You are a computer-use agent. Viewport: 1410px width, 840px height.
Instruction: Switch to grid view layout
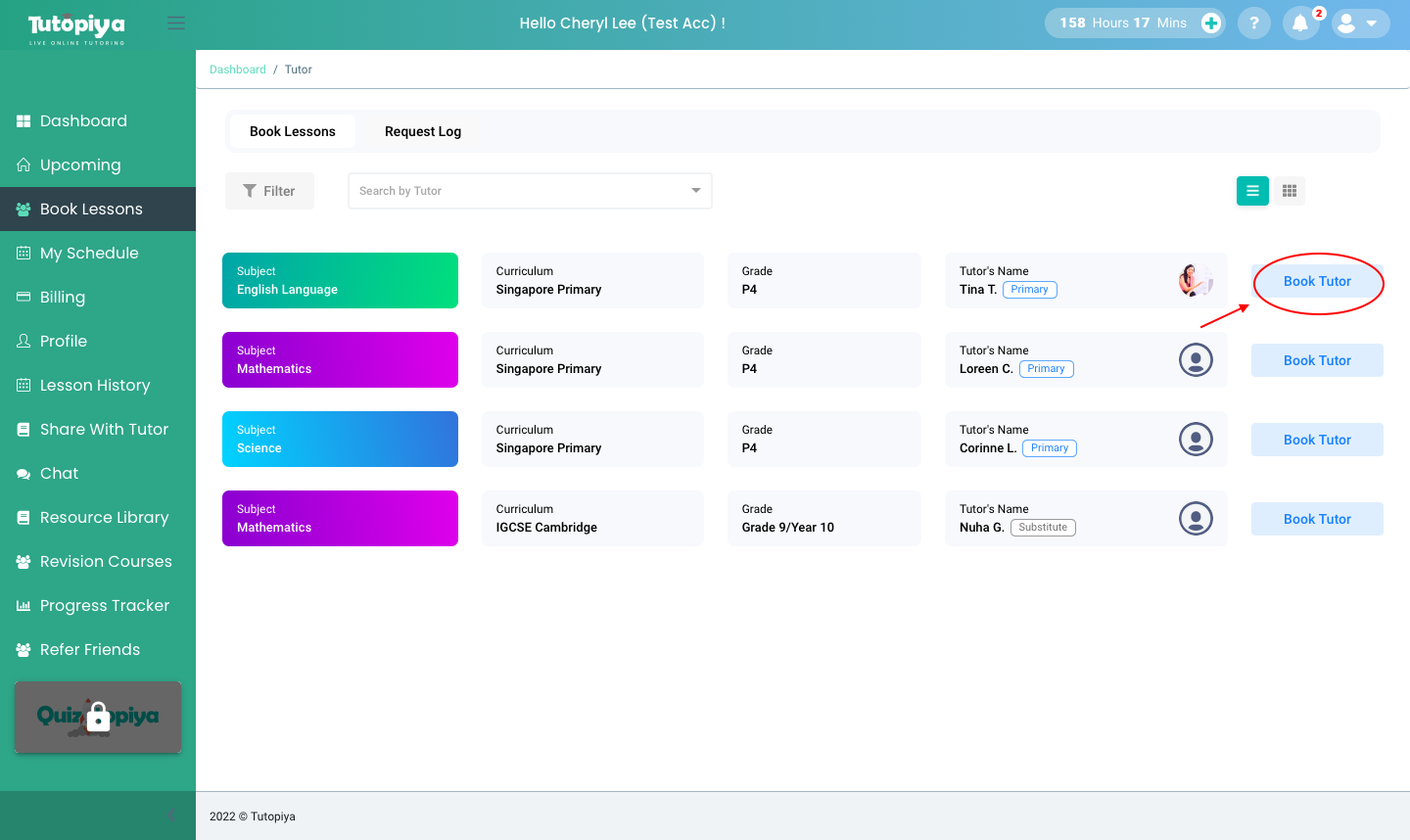click(1290, 191)
